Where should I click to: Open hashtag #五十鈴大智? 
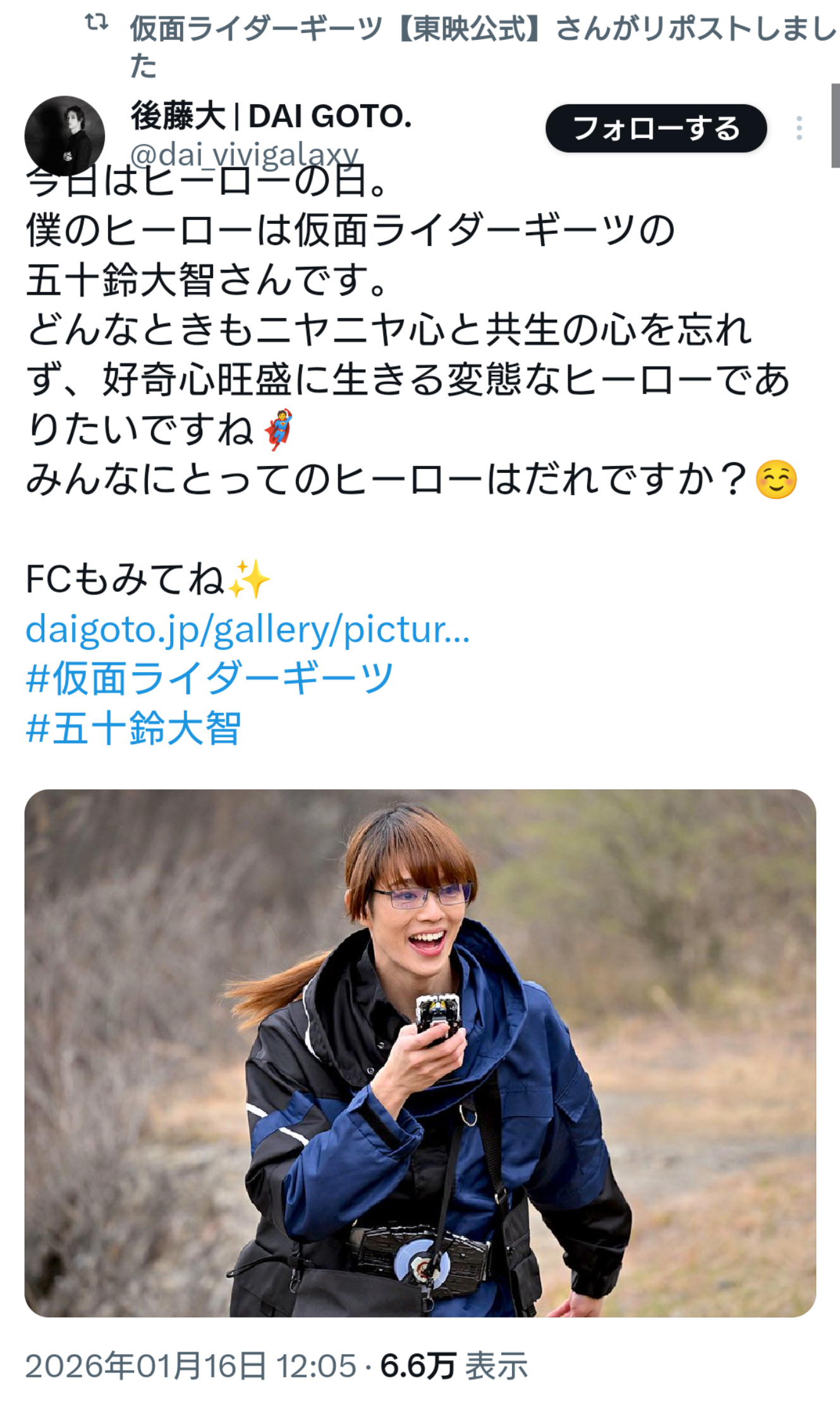coord(133,728)
